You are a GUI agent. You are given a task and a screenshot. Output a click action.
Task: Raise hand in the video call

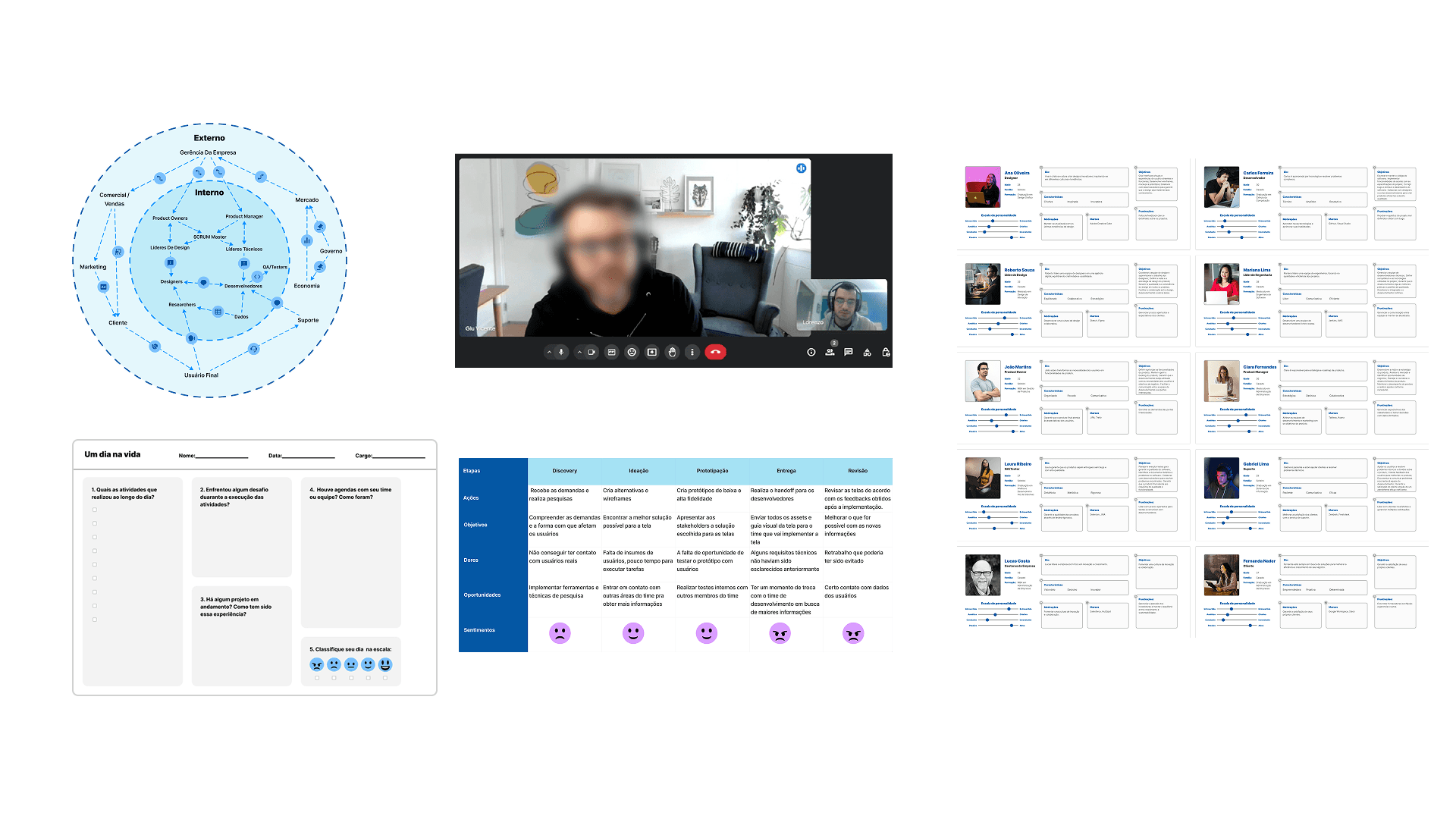(x=672, y=352)
